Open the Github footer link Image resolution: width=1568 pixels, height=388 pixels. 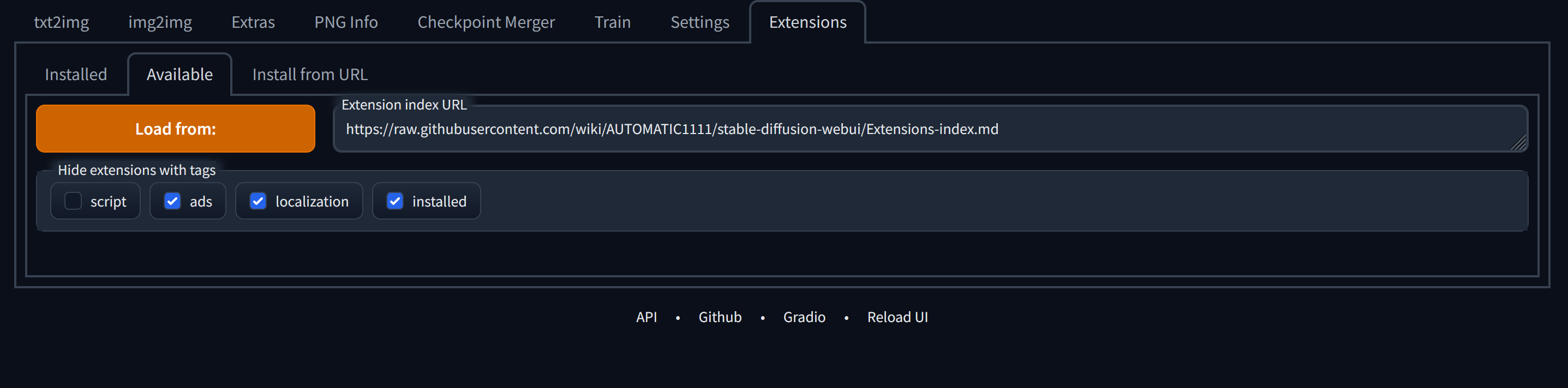(x=720, y=318)
